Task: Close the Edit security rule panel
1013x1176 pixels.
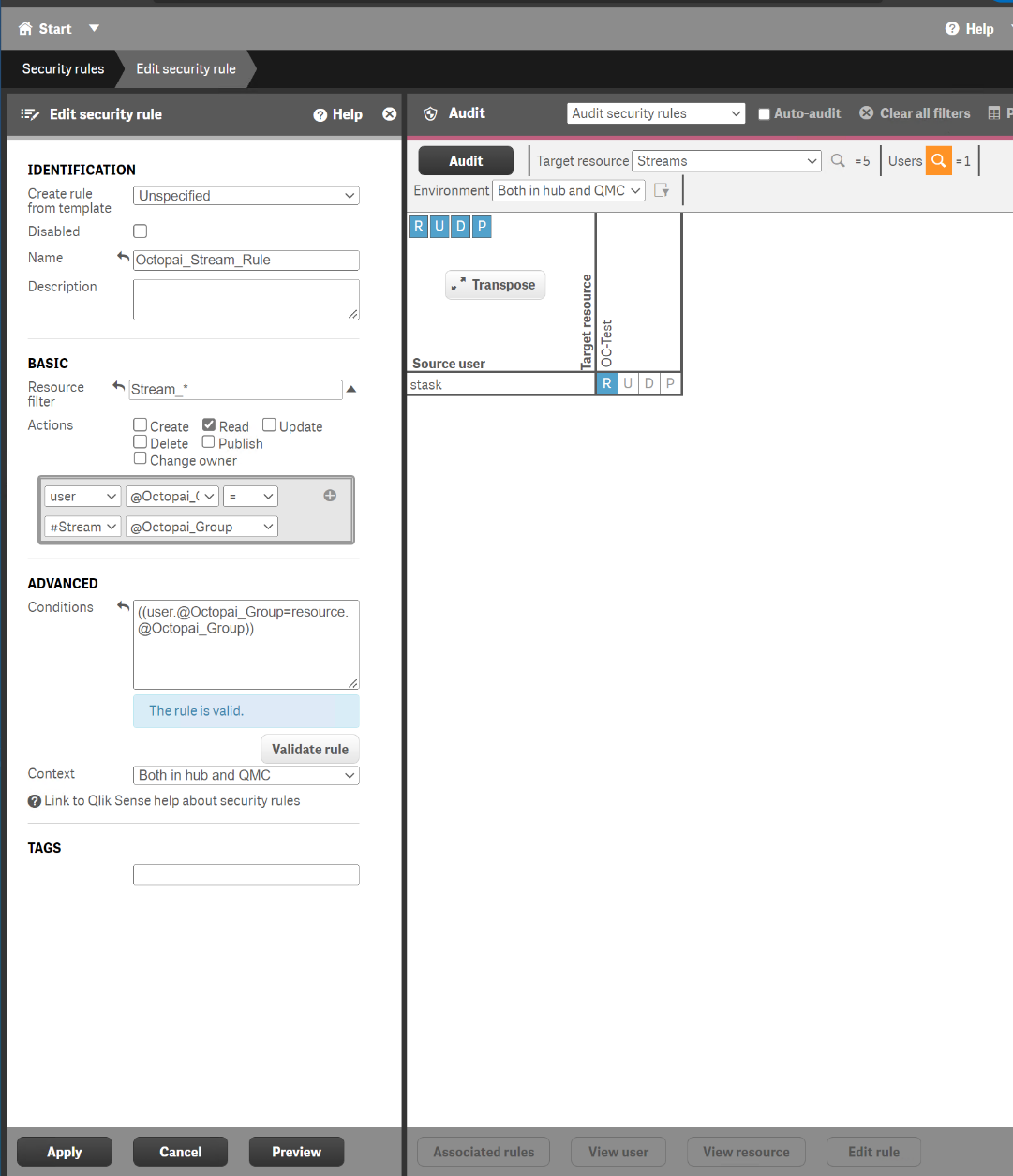Action: click(390, 114)
